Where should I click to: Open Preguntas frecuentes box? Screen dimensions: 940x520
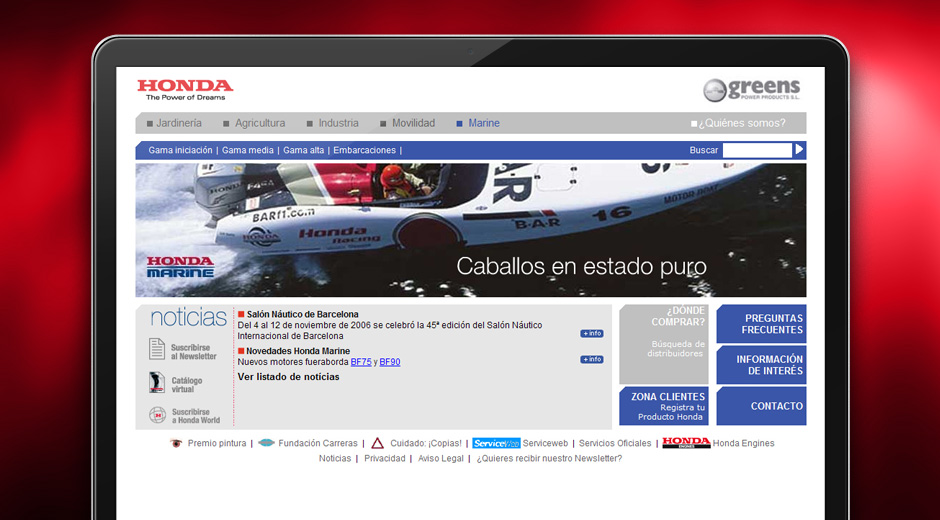point(761,324)
